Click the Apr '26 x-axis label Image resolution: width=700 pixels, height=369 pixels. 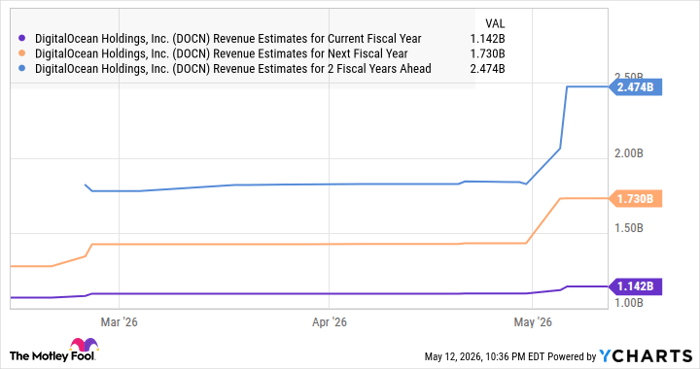[329, 322]
